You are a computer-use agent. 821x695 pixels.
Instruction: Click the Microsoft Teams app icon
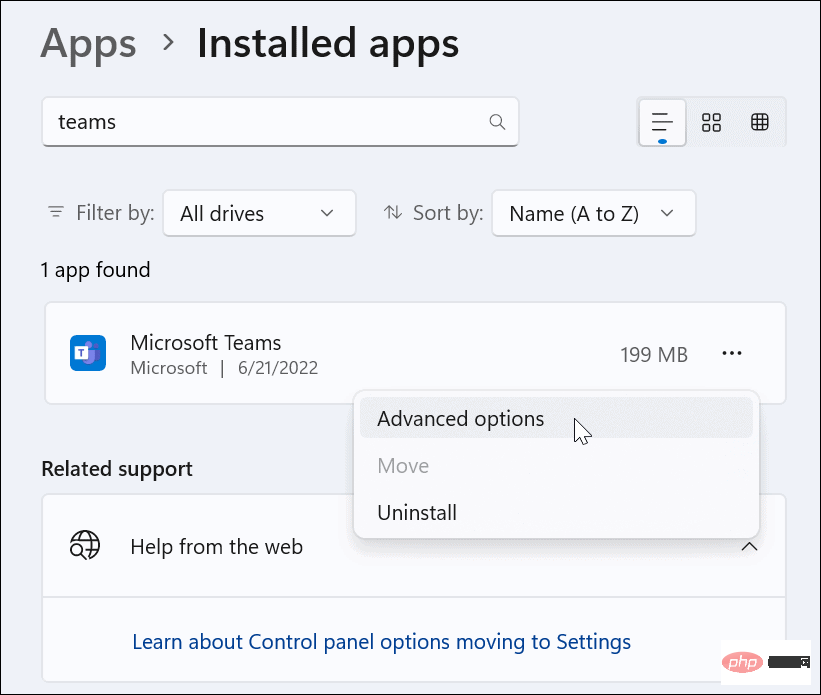click(88, 353)
